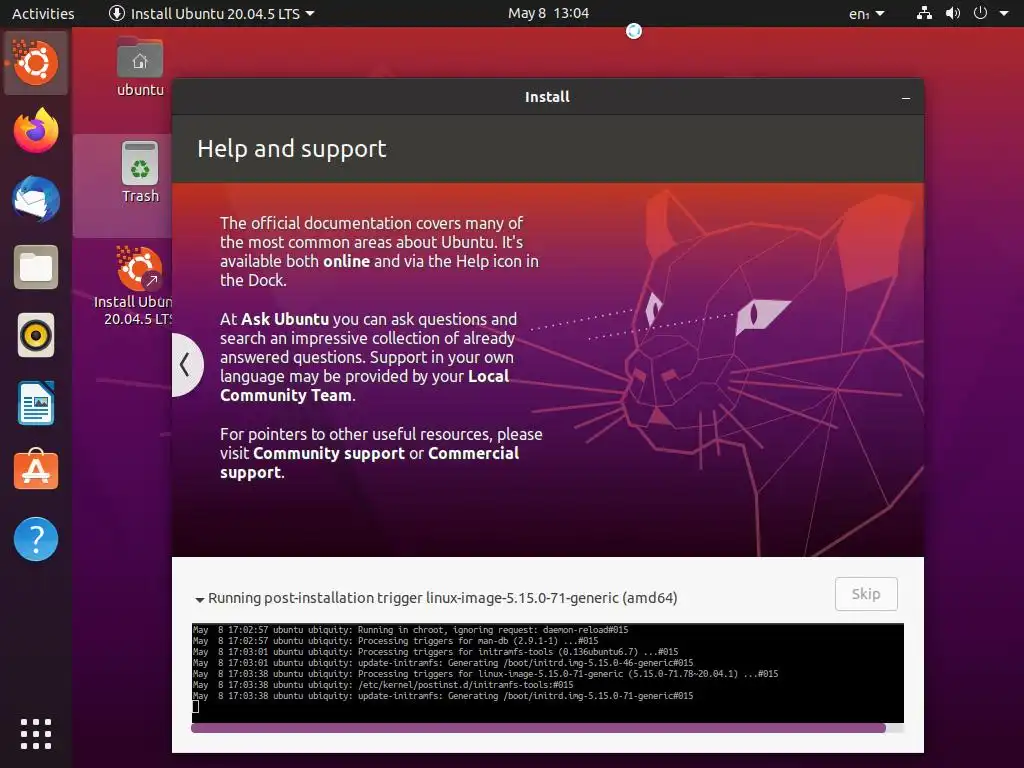The height and width of the screenshot is (768, 1024).
Task: Open the 'Commercial support' link
Action: 370,462
